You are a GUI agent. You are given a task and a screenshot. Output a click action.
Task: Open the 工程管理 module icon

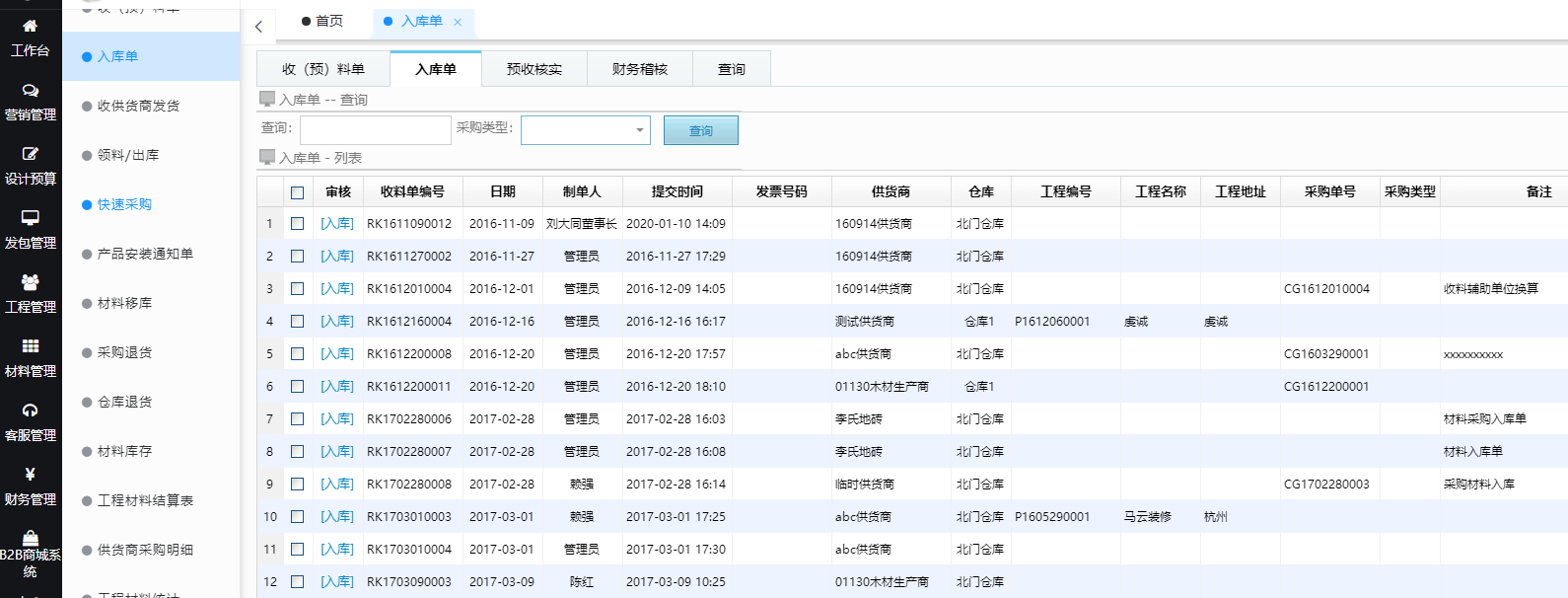coord(30,283)
